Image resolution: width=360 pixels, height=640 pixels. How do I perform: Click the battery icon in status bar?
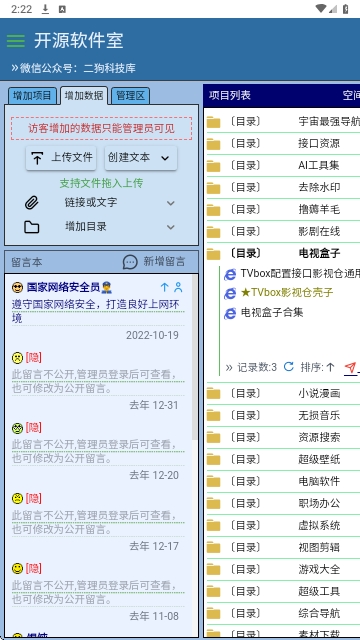click(x=346, y=9)
